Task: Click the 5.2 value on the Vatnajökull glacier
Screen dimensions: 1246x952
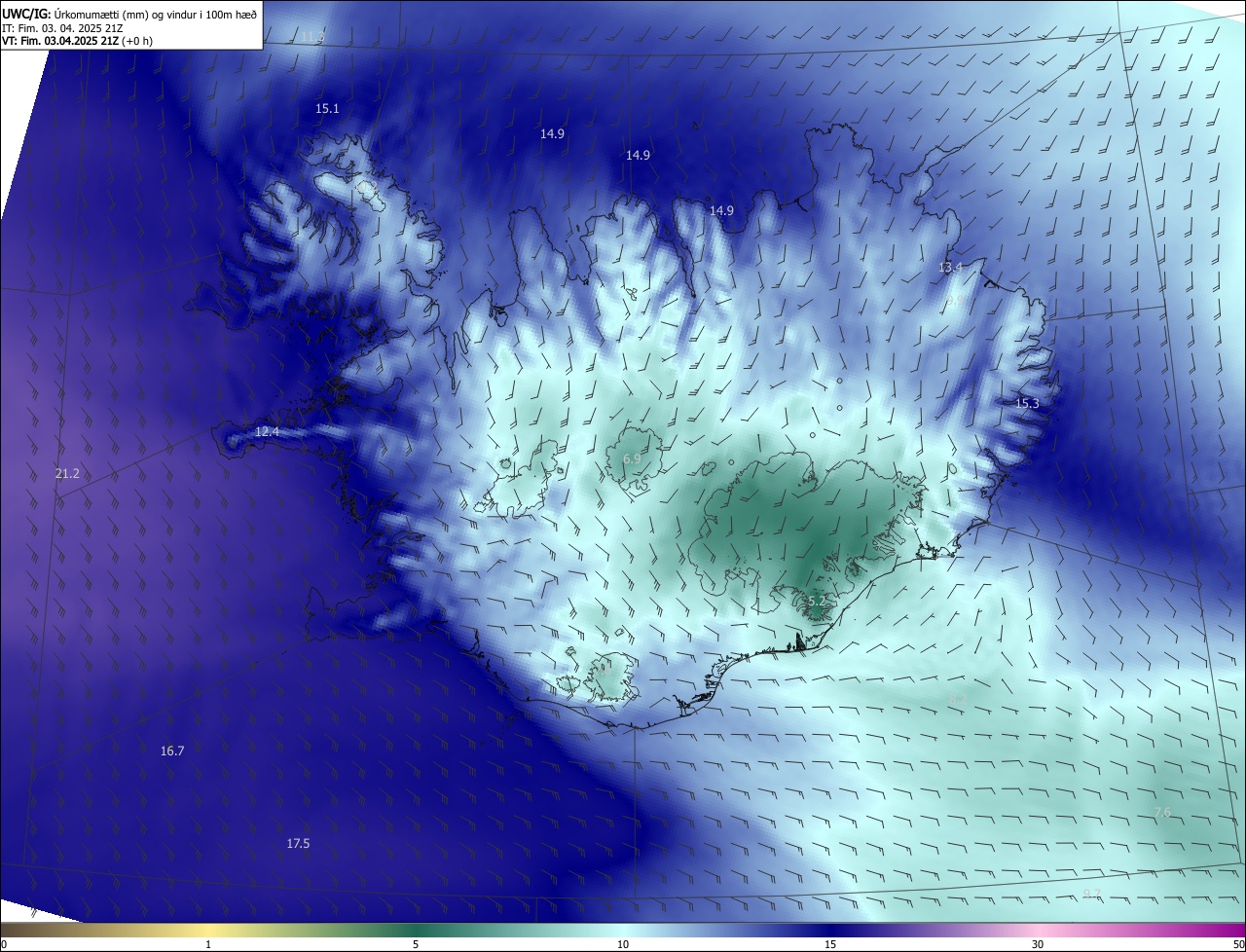Action: pyautogui.click(x=817, y=603)
